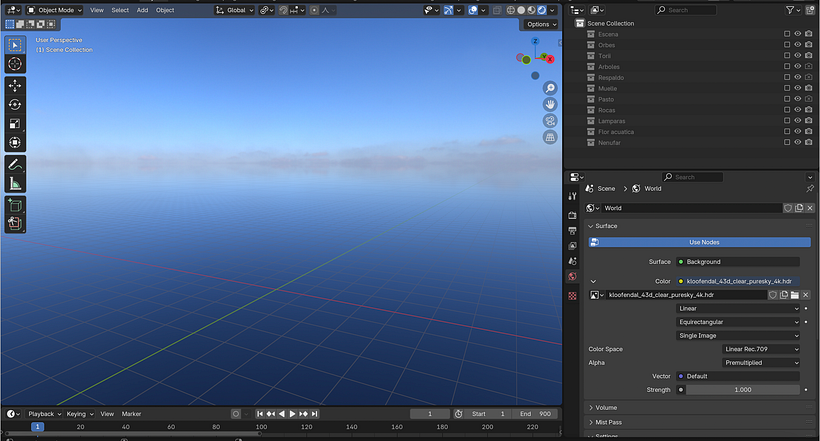Hide the Muelle collection in viewport
This screenshot has height=441, width=820.
tap(798, 88)
